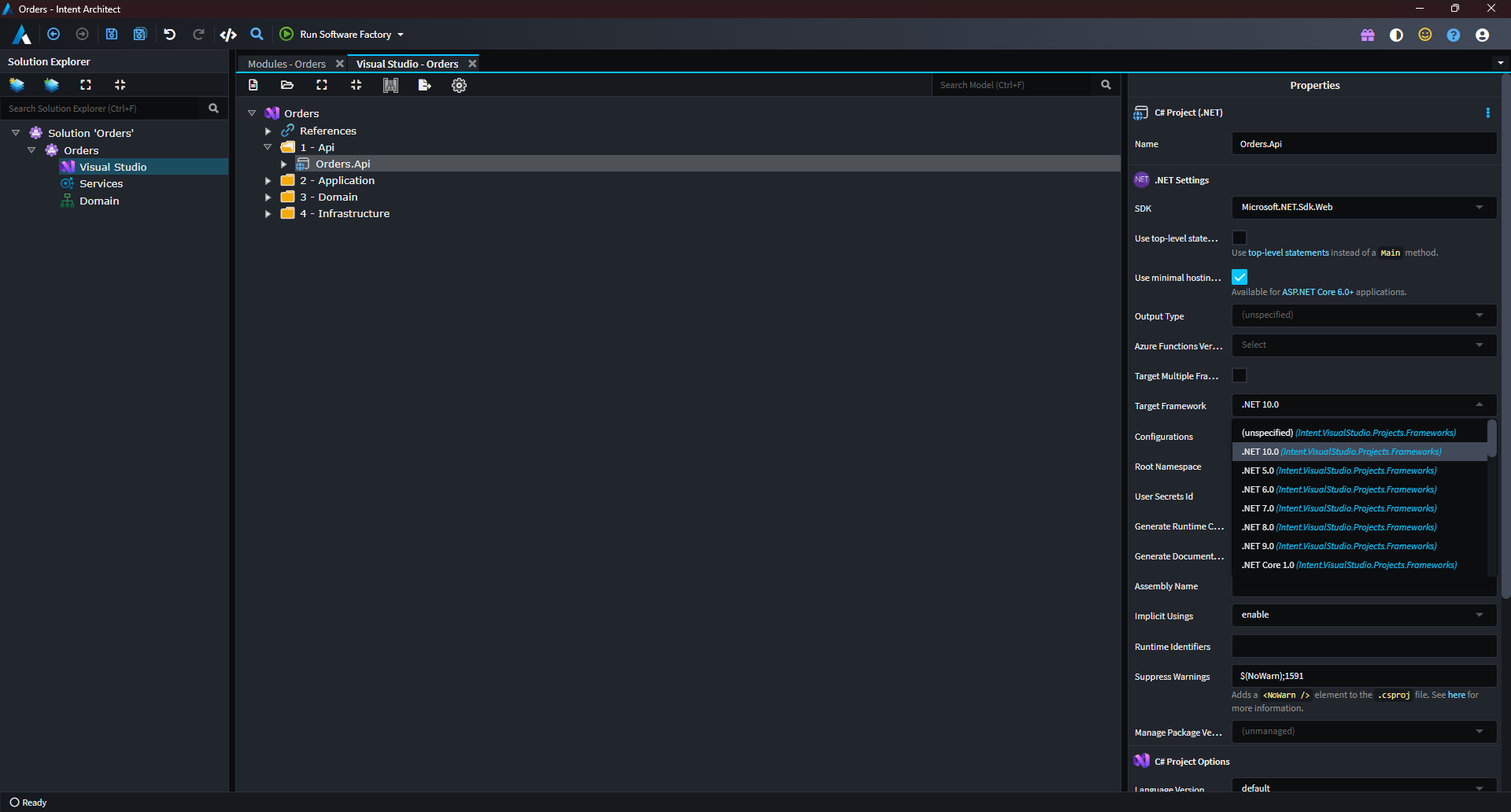The width and height of the screenshot is (1511, 812).
Task: Click the search icon in the main toolbar
Action: [x=257, y=34]
